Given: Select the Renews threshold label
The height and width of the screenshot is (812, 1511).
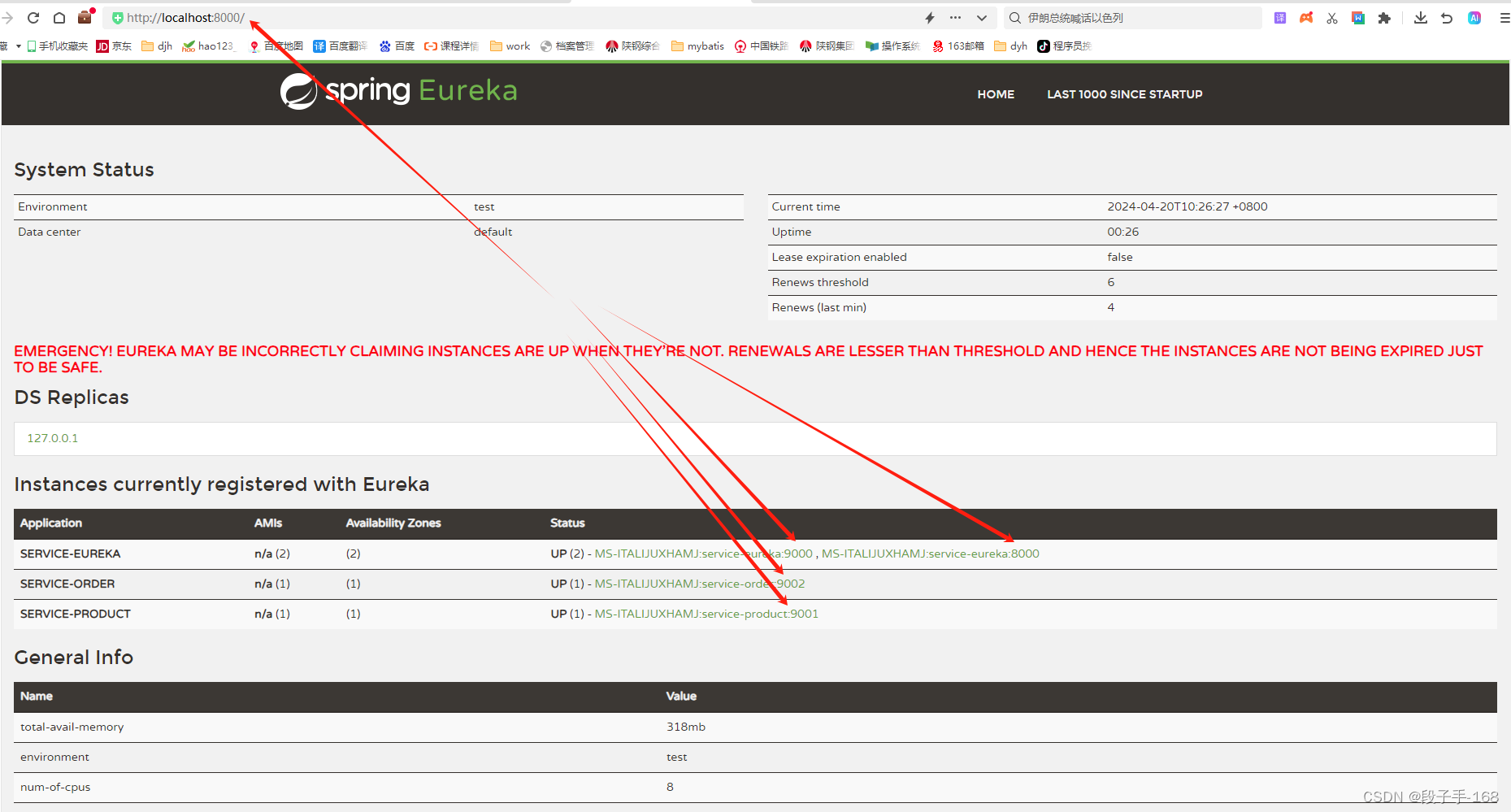Looking at the screenshot, I should [820, 282].
